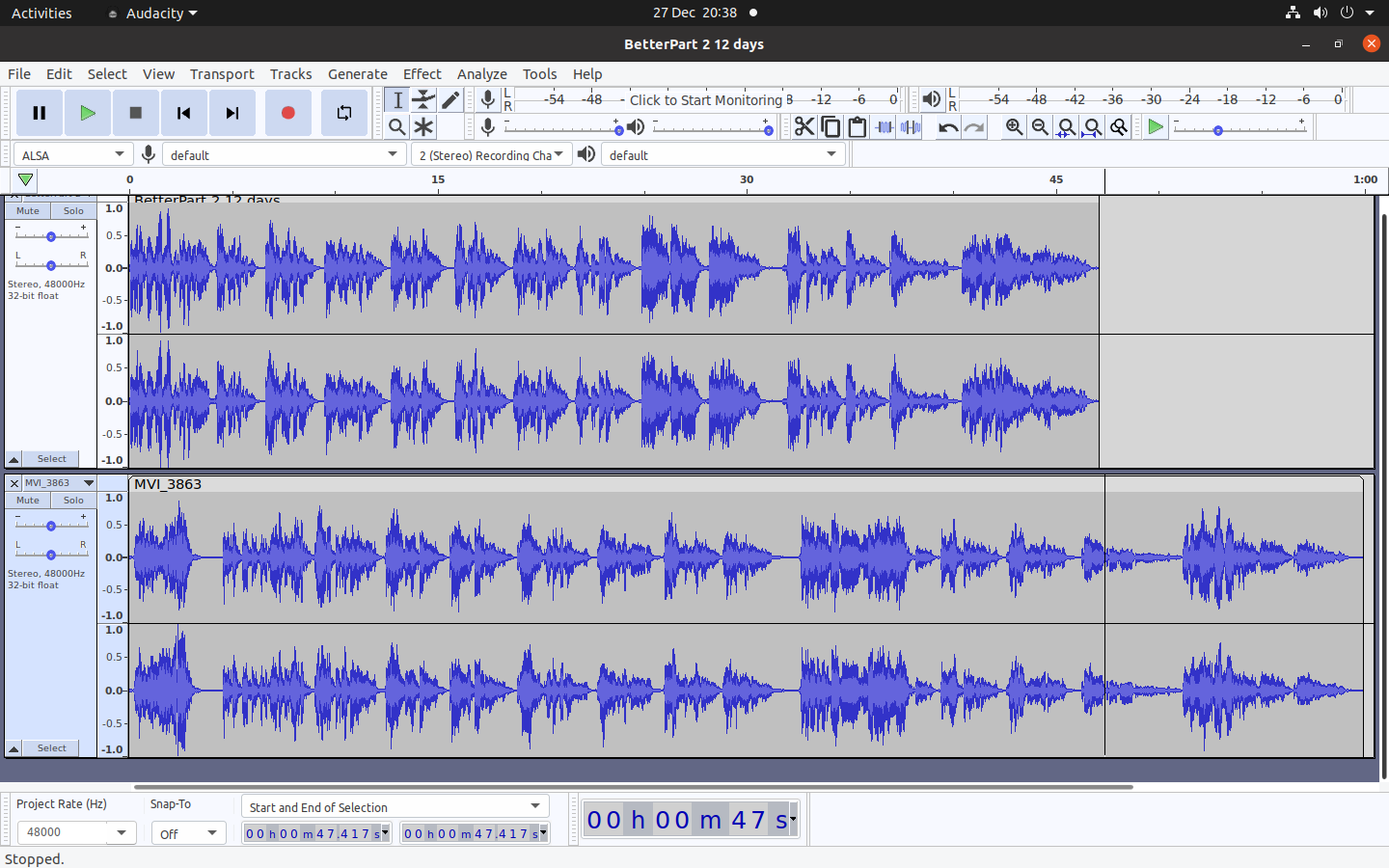Click to Start Monitoring recording meter

point(705,100)
